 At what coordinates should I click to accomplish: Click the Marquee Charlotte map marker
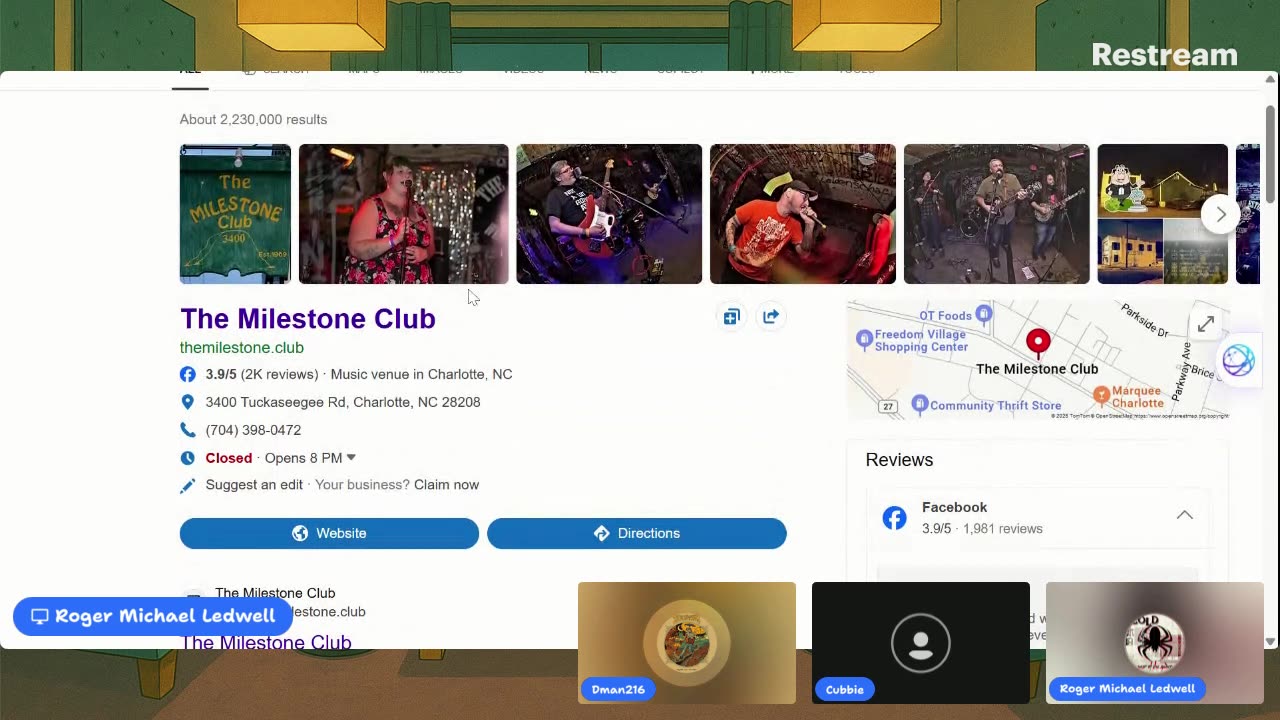(x=1101, y=394)
